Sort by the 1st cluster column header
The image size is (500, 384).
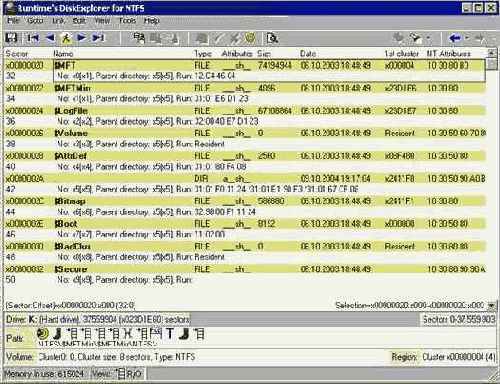pos(401,54)
